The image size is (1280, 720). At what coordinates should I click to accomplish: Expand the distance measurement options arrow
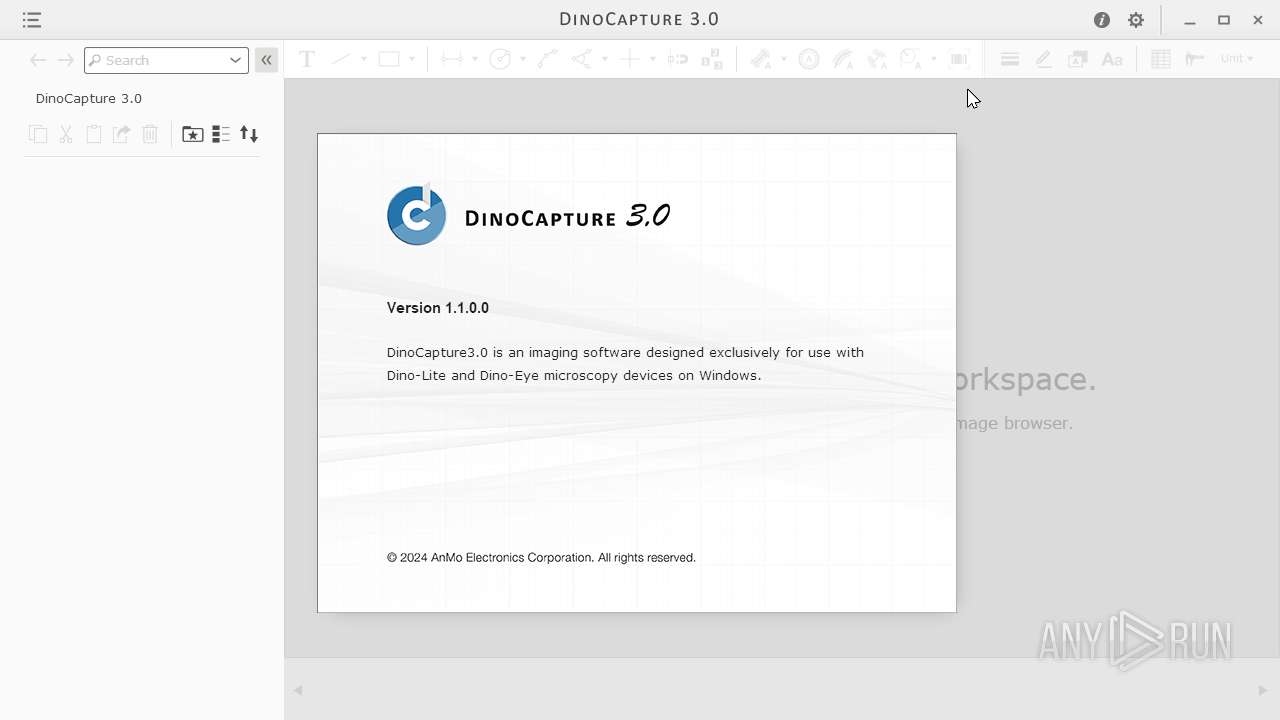pyautogui.click(x=475, y=59)
